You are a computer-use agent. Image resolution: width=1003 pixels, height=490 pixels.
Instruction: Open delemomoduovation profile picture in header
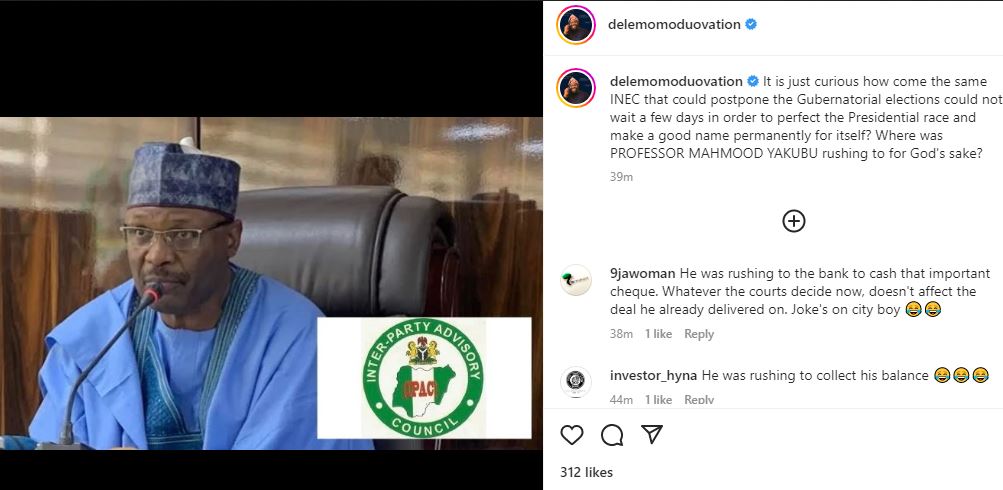[x=576, y=25]
